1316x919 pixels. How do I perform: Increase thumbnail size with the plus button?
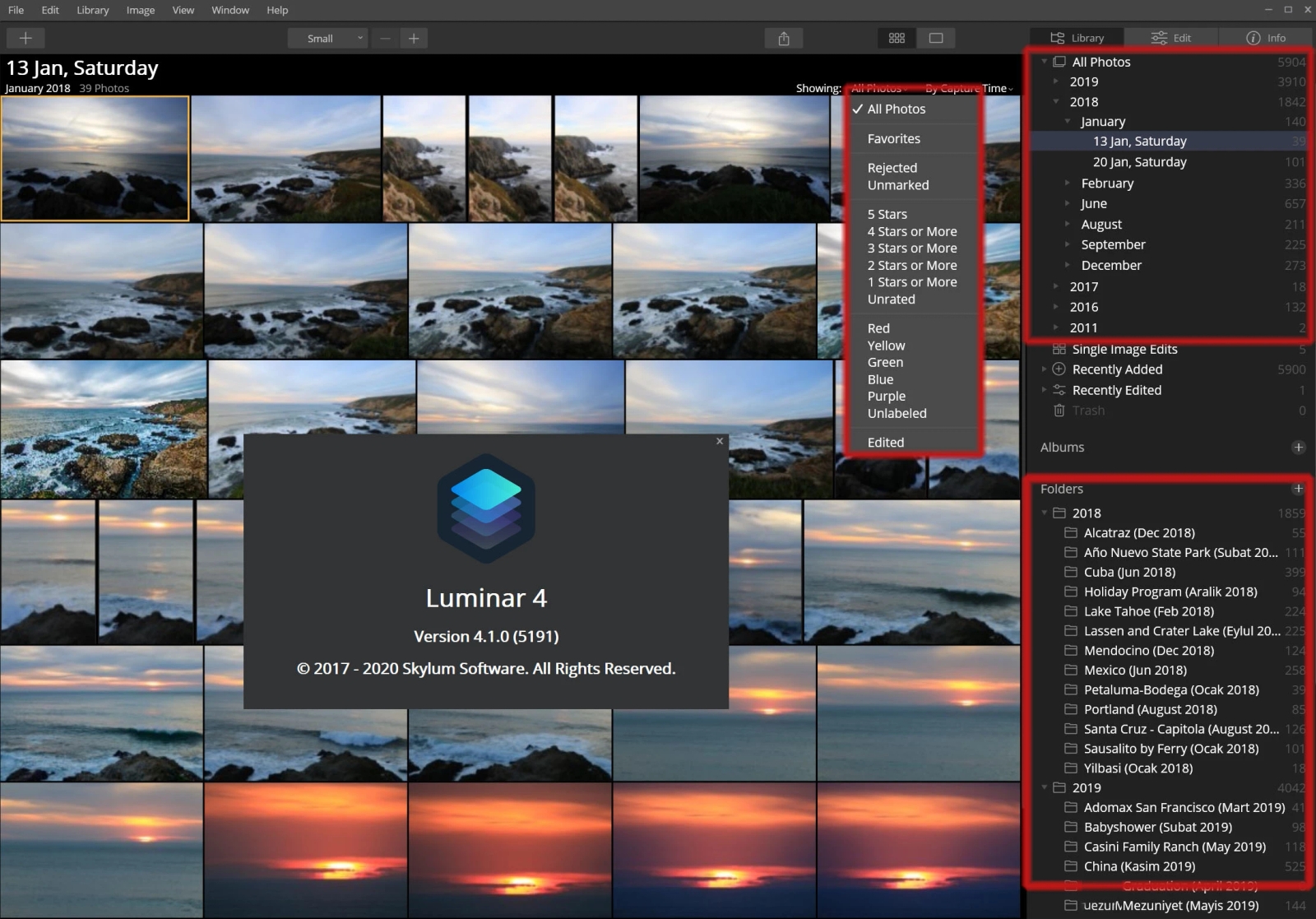414,38
